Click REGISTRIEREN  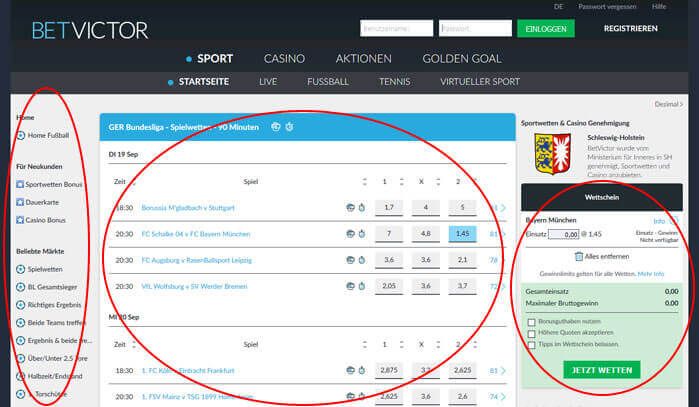(x=630, y=29)
